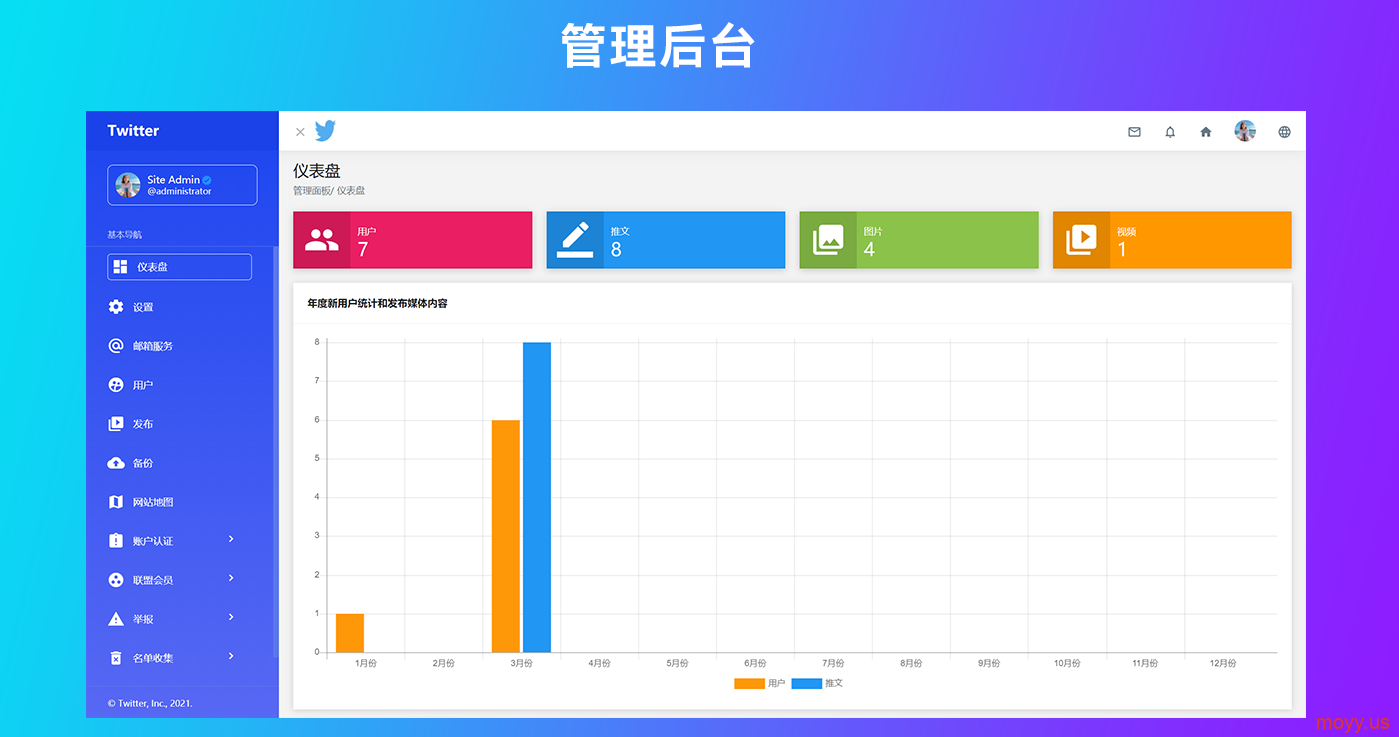1399x737 pixels.
Task: Click the @administrator username text
Action: click(180, 191)
